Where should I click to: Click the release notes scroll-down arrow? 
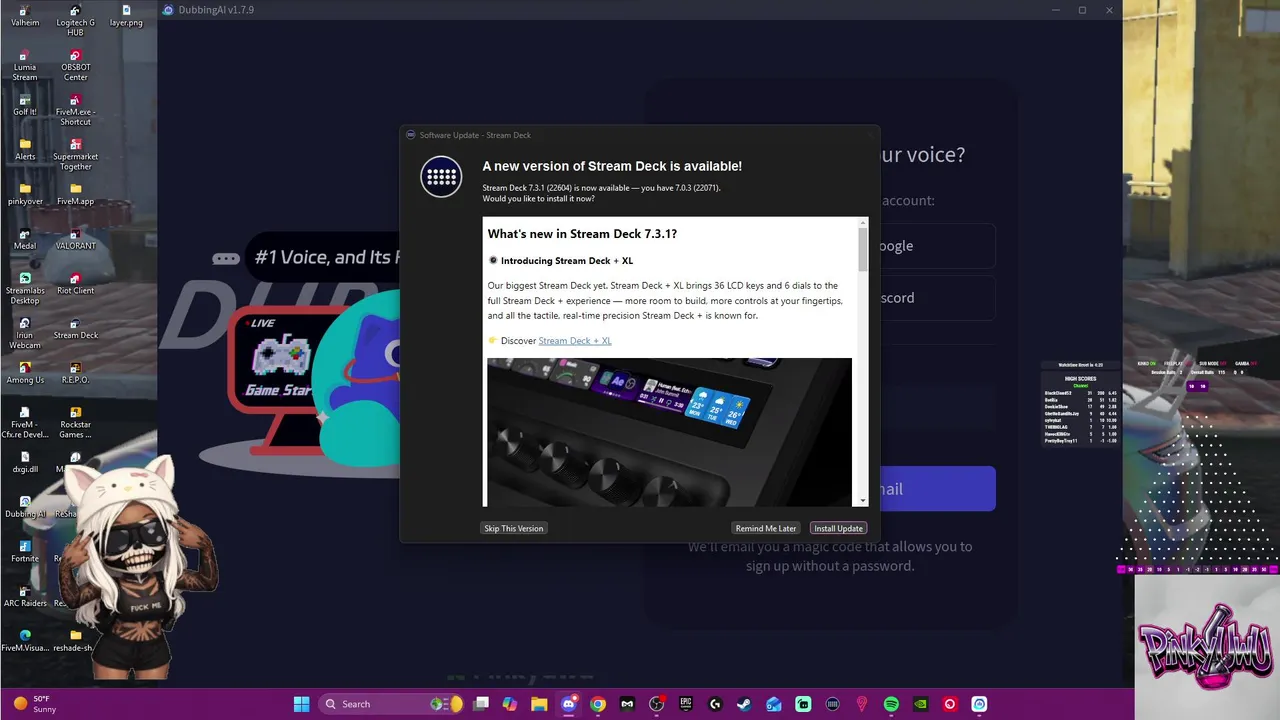point(863,500)
